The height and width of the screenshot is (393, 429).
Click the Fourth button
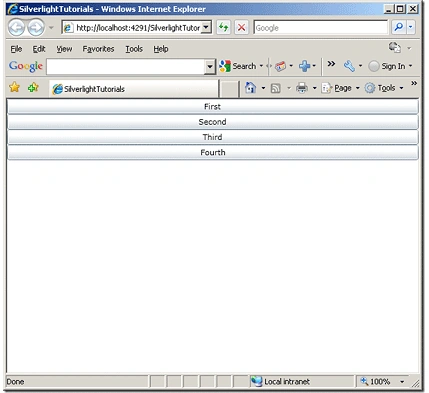213,152
